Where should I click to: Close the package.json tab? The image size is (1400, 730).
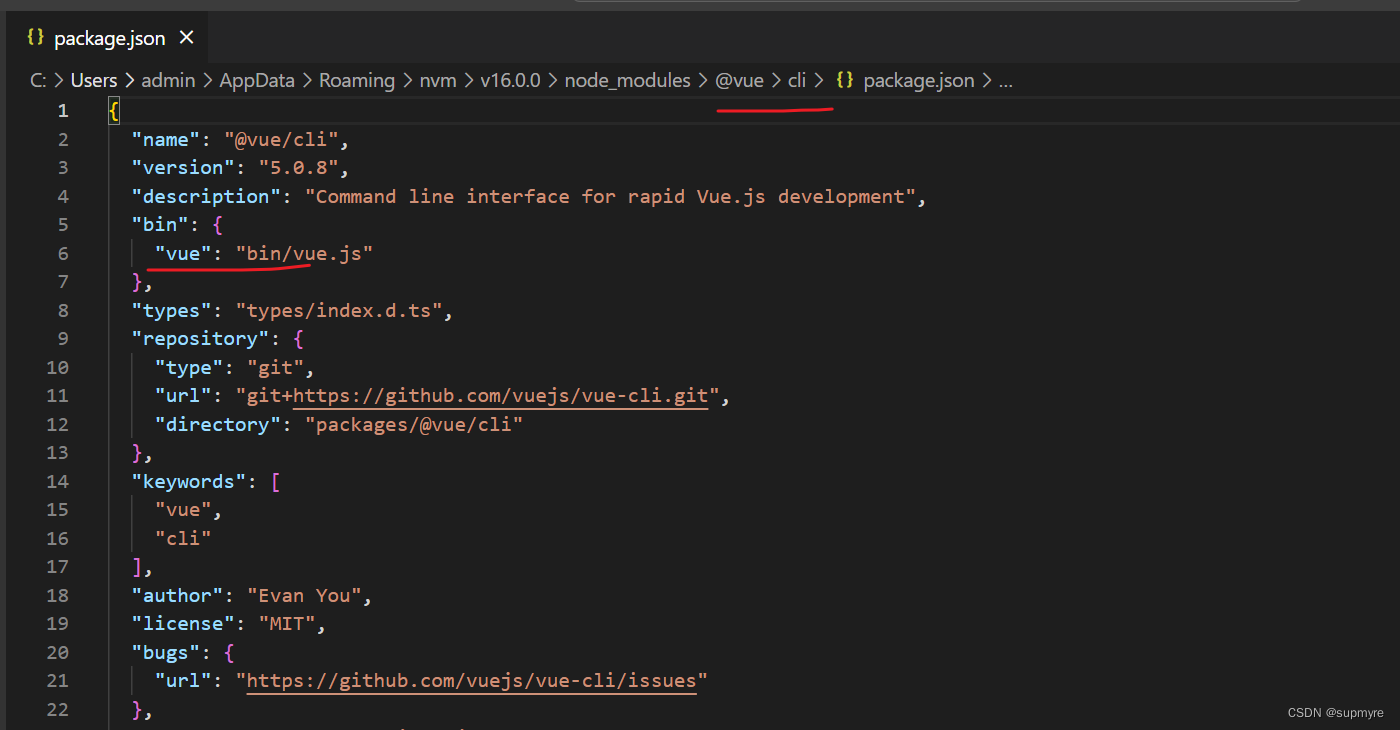click(x=187, y=38)
